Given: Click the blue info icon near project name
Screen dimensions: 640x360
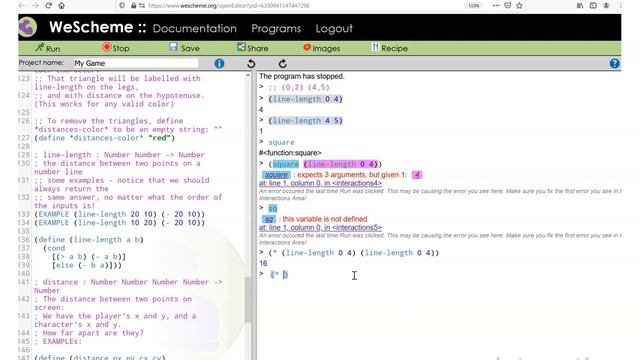Looking at the screenshot, I should pyautogui.click(x=219, y=63).
